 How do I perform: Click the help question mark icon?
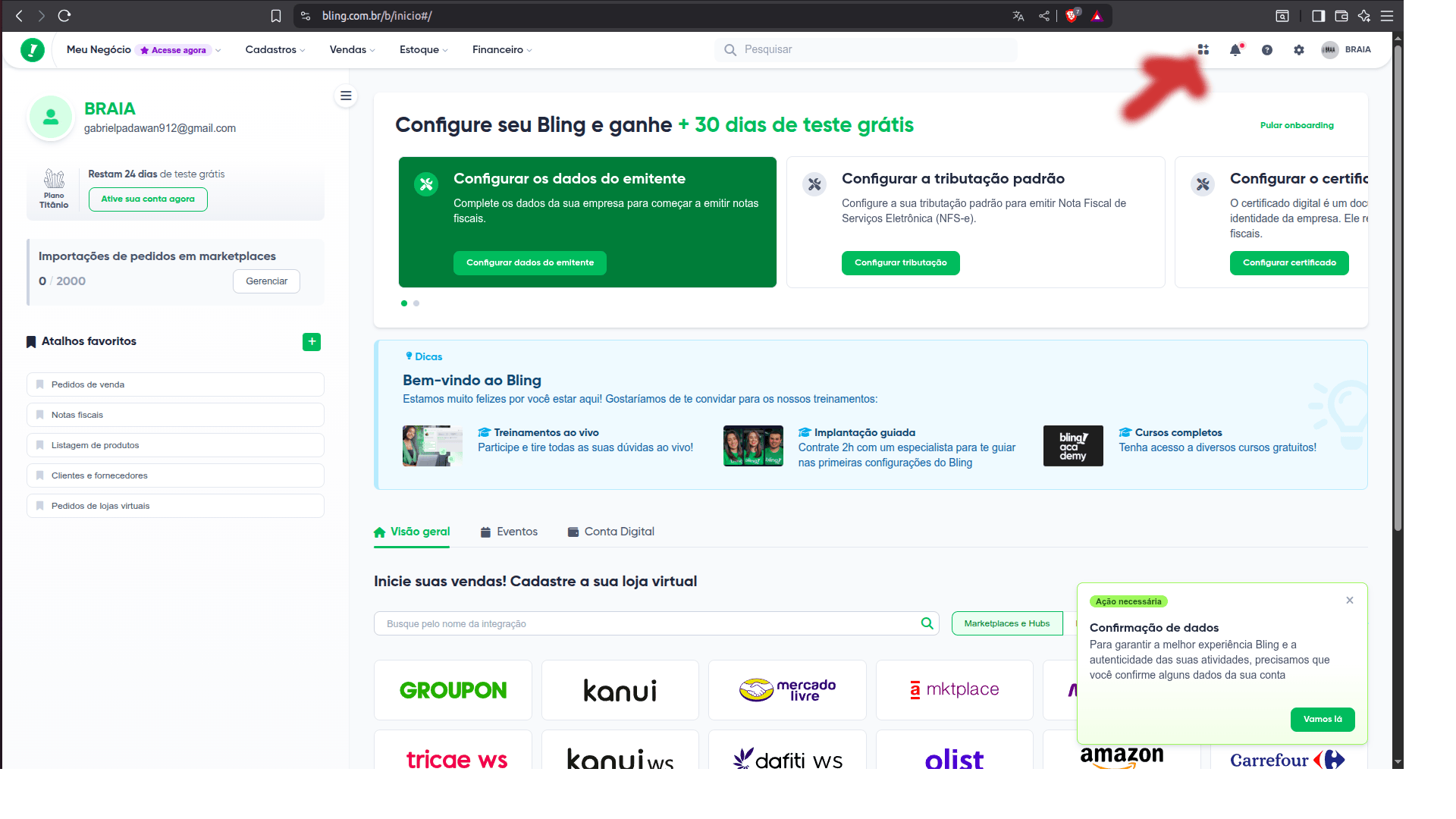(x=1267, y=49)
